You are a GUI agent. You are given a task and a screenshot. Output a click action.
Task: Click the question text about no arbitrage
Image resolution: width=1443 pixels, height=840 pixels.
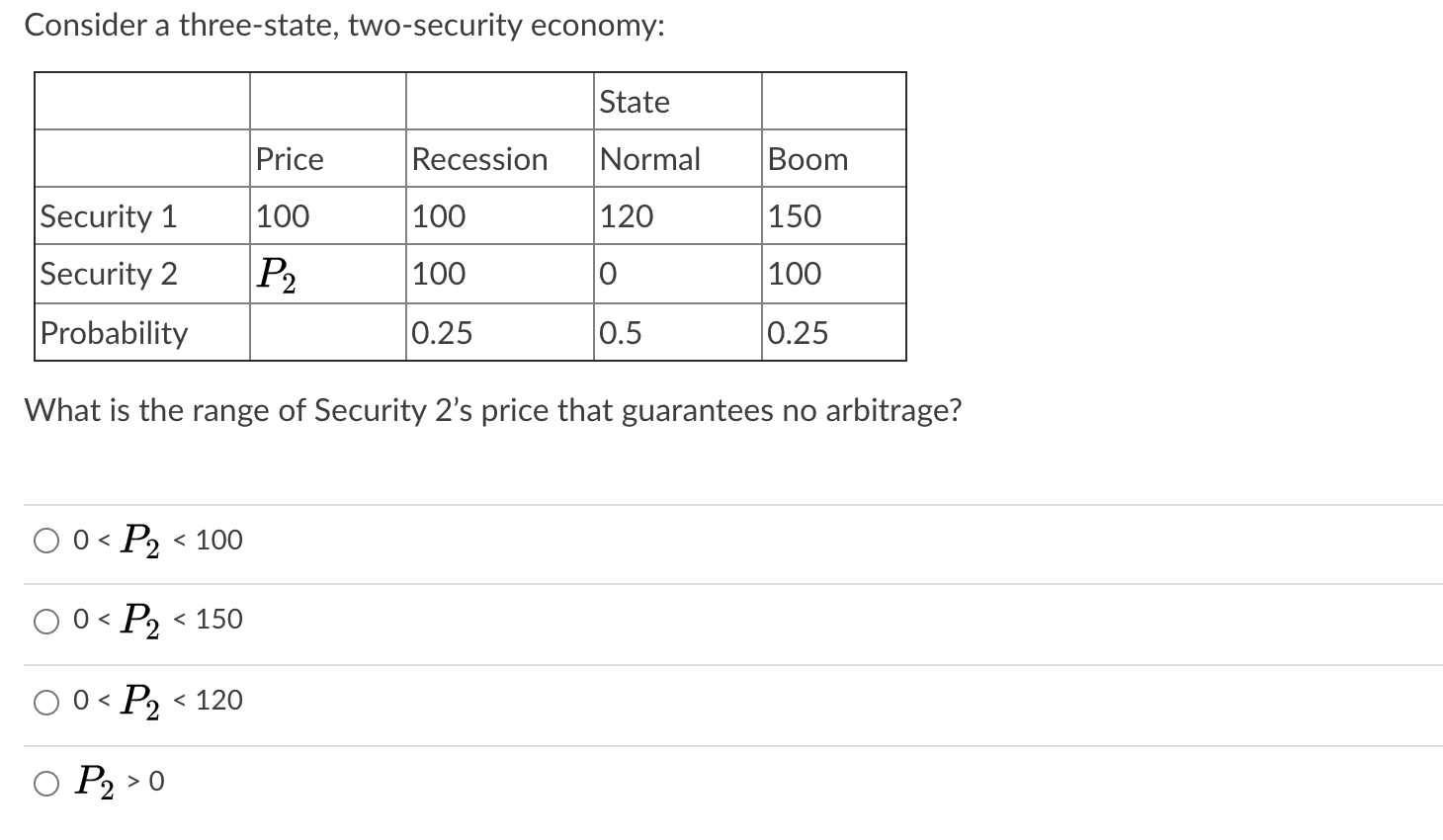[x=492, y=410]
